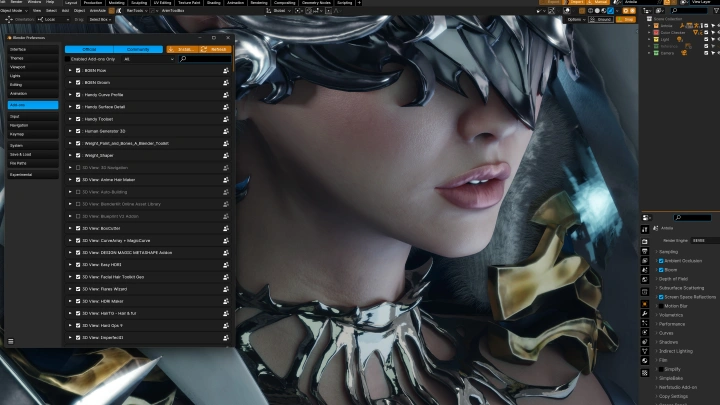Open the View Layer properties tab icon

(x=645, y=260)
